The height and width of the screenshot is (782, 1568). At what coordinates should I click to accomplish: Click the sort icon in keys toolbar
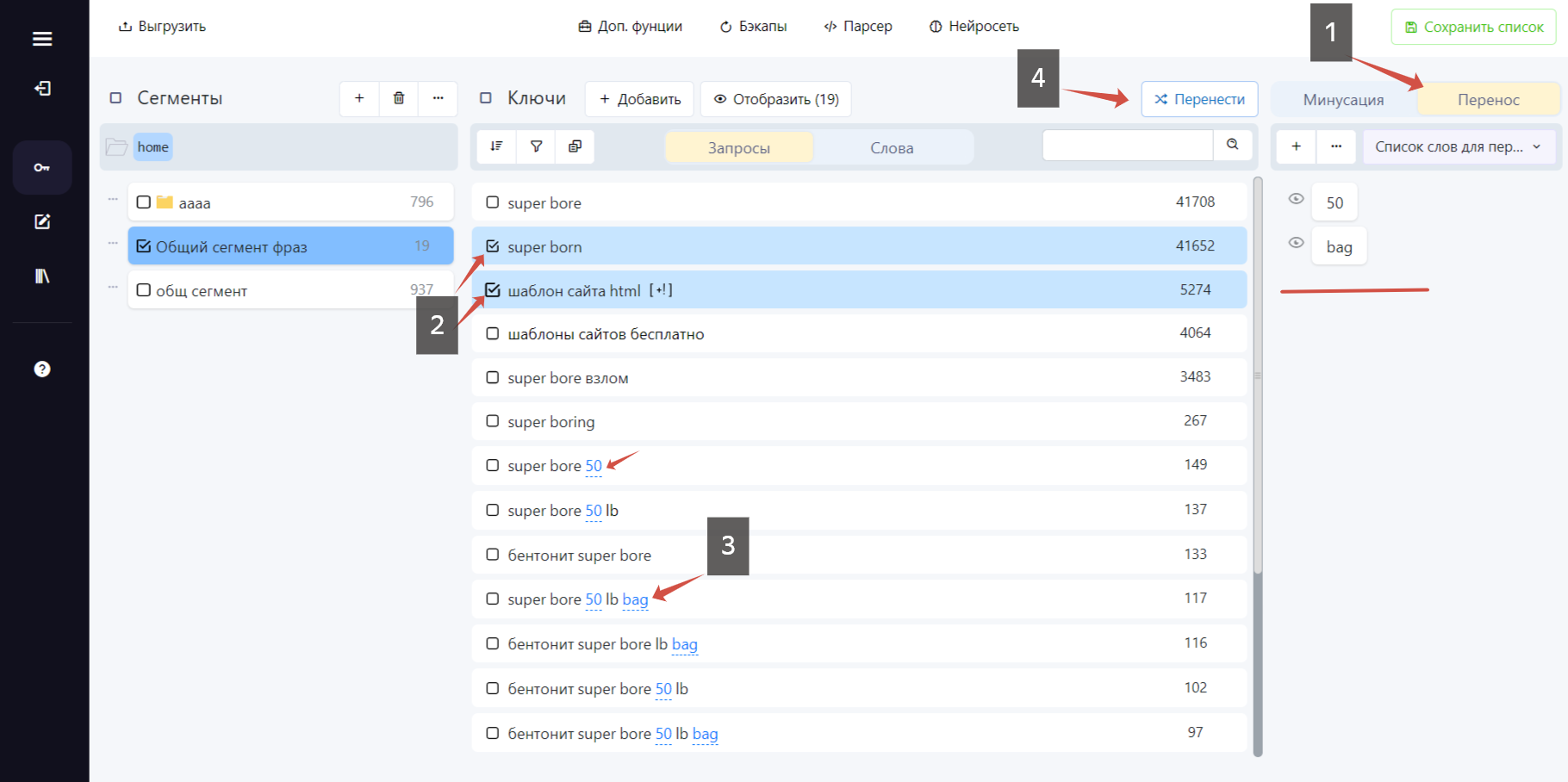[x=496, y=146]
